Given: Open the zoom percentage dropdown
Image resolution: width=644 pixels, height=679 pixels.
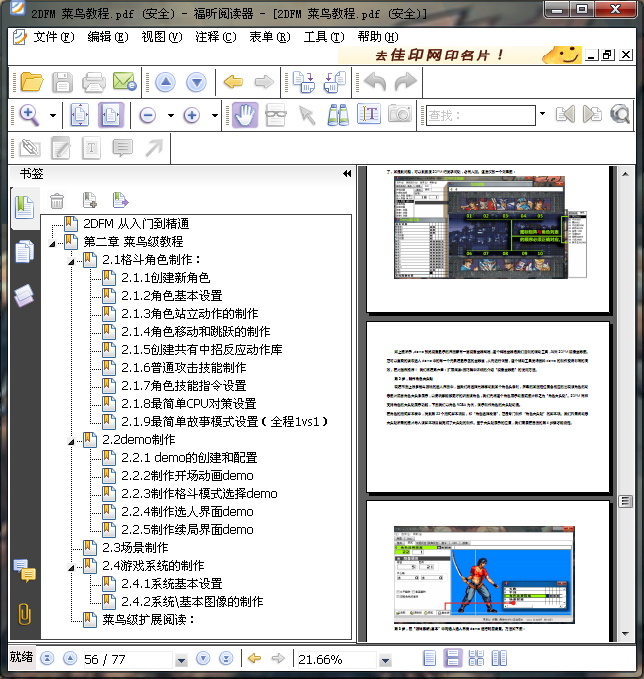Looking at the screenshot, I should click(x=385, y=660).
